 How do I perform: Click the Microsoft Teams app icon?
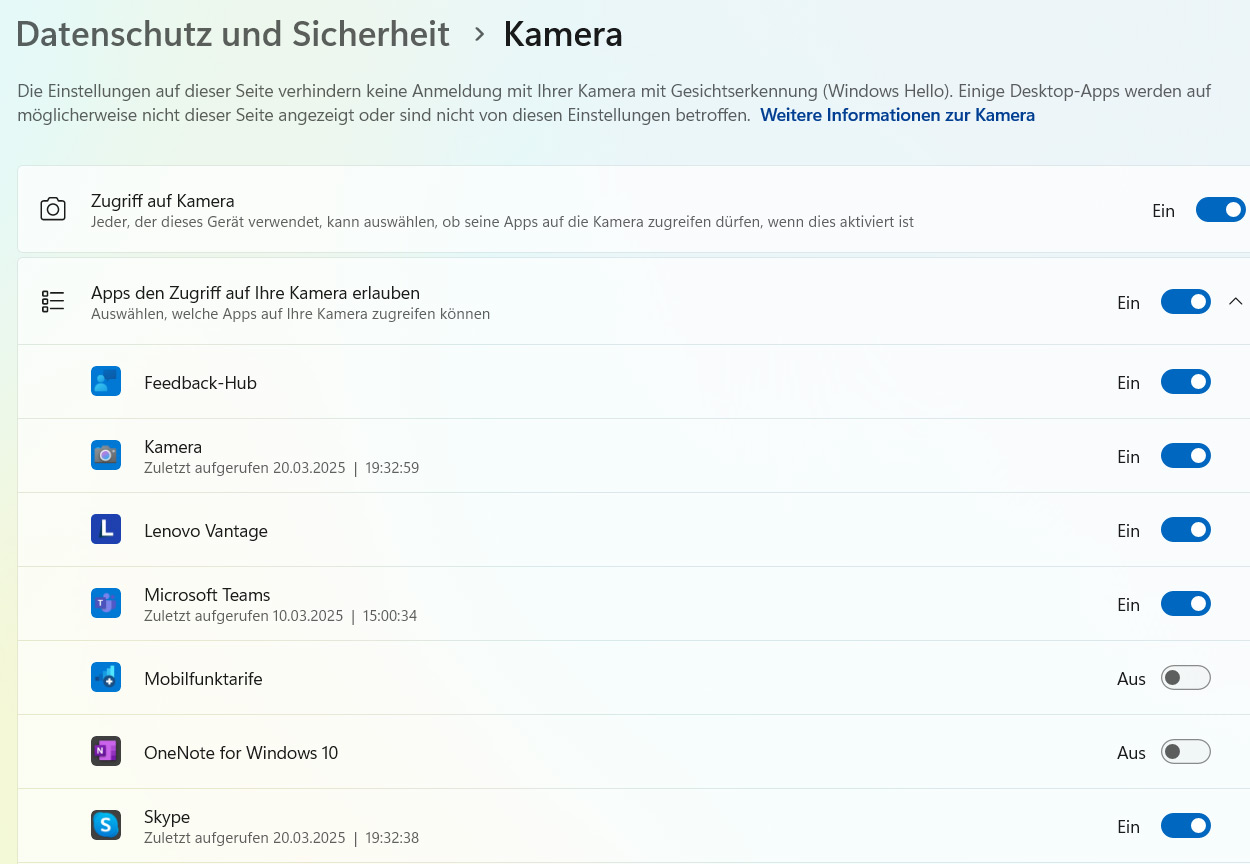point(106,604)
